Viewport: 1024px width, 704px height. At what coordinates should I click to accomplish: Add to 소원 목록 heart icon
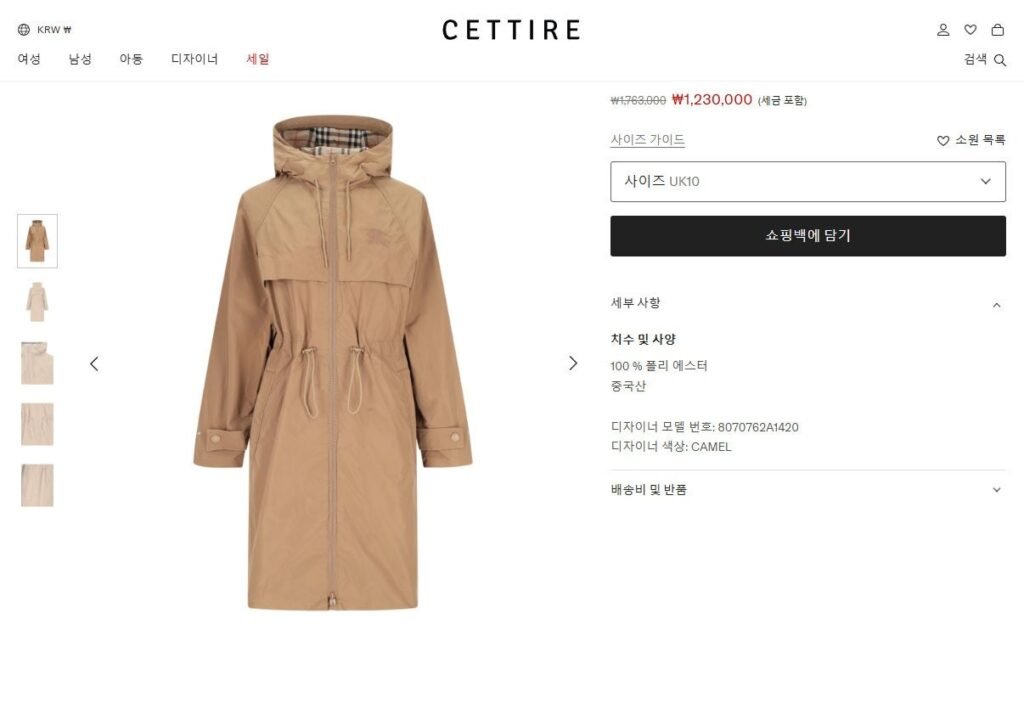coord(943,140)
